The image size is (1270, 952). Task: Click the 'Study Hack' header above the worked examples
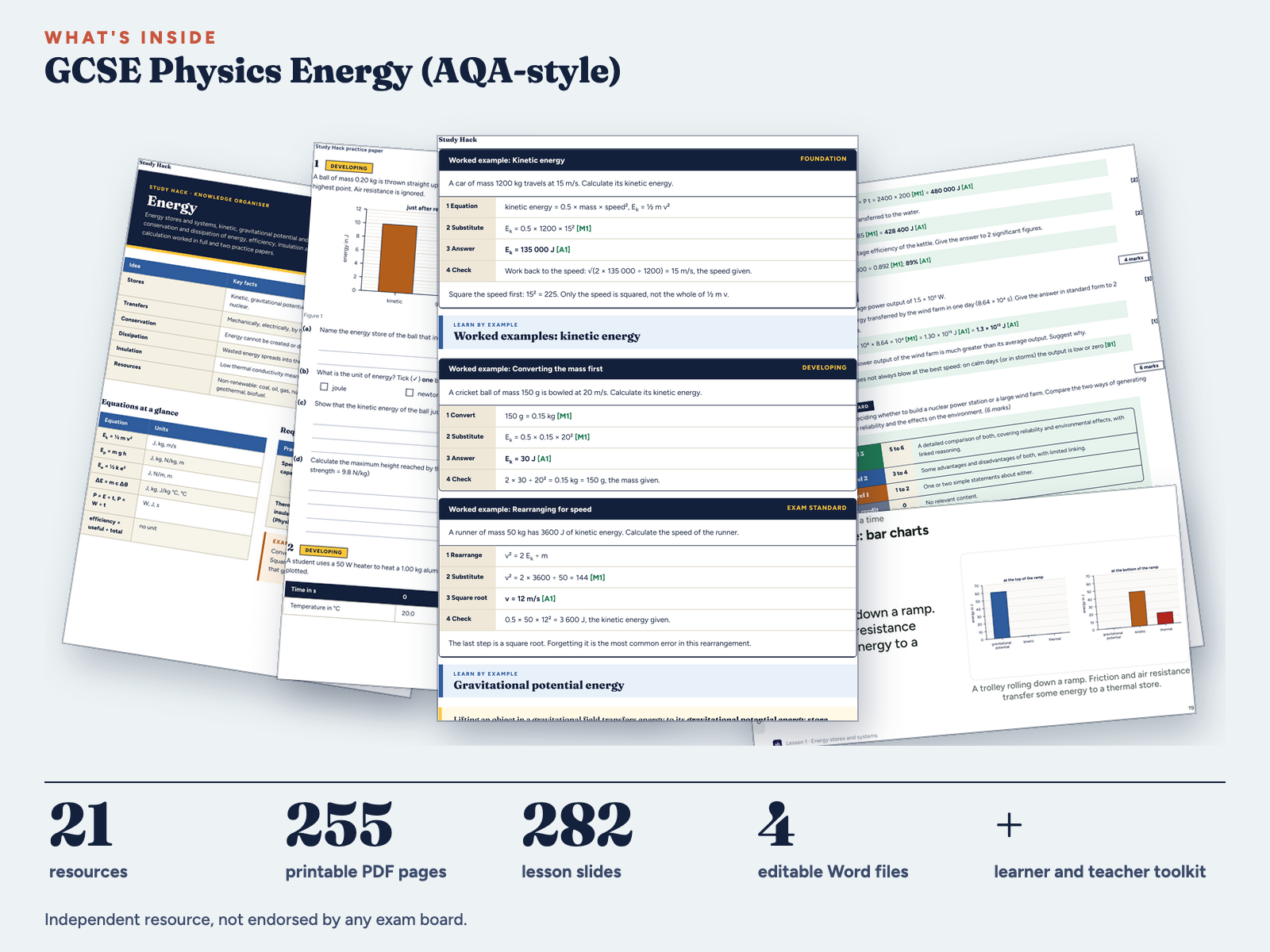[x=458, y=140]
